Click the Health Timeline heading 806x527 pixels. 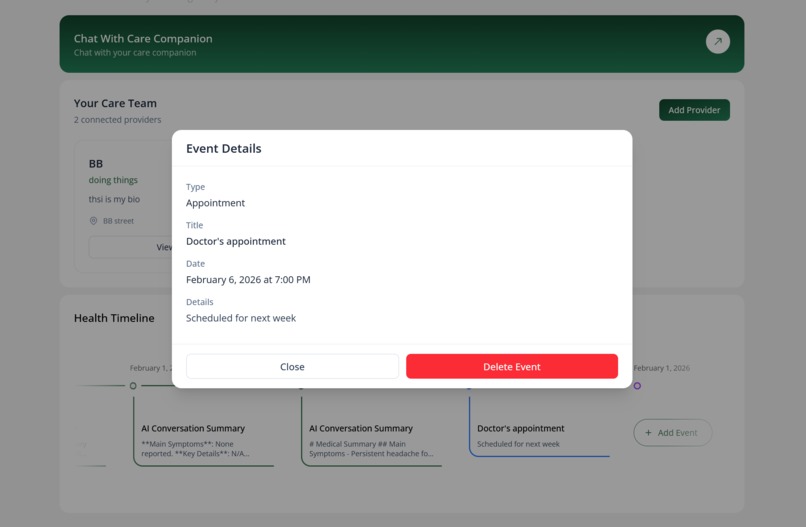(x=114, y=318)
